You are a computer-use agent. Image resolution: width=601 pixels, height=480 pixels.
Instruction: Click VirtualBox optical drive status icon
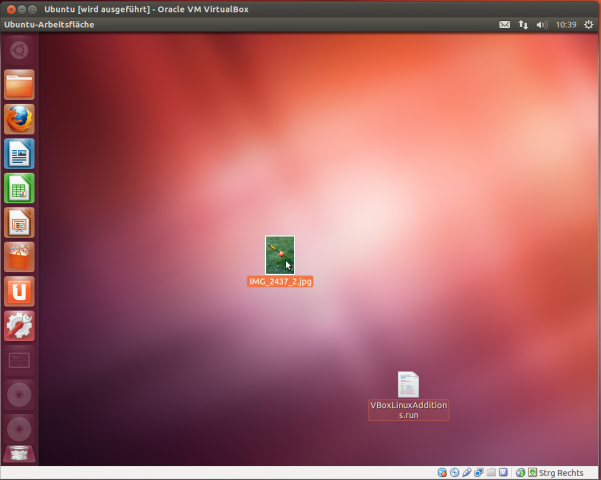coord(455,472)
